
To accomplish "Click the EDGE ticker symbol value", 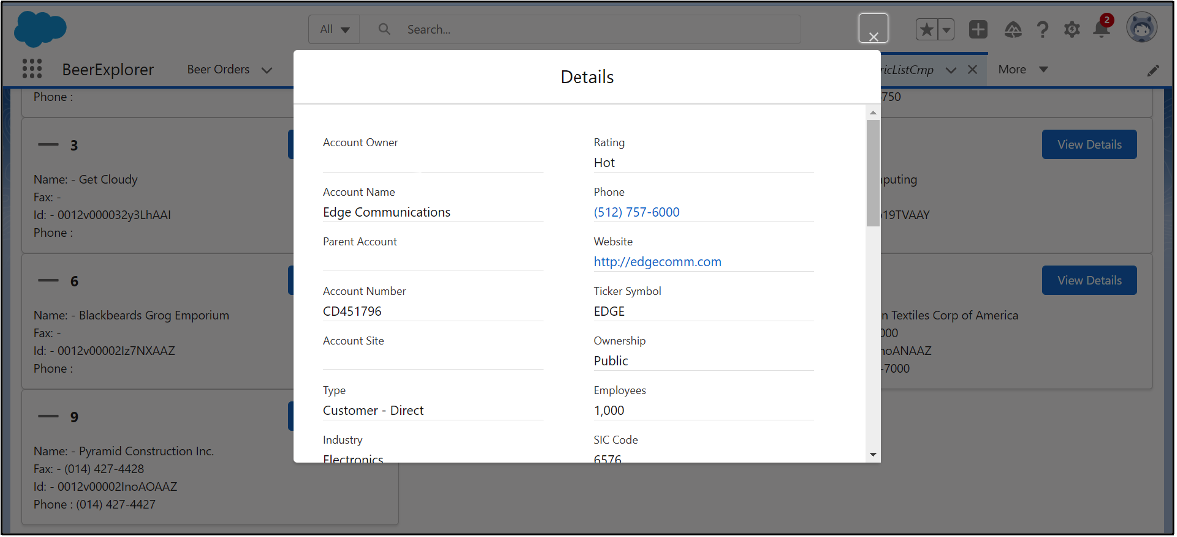I will (609, 312).
